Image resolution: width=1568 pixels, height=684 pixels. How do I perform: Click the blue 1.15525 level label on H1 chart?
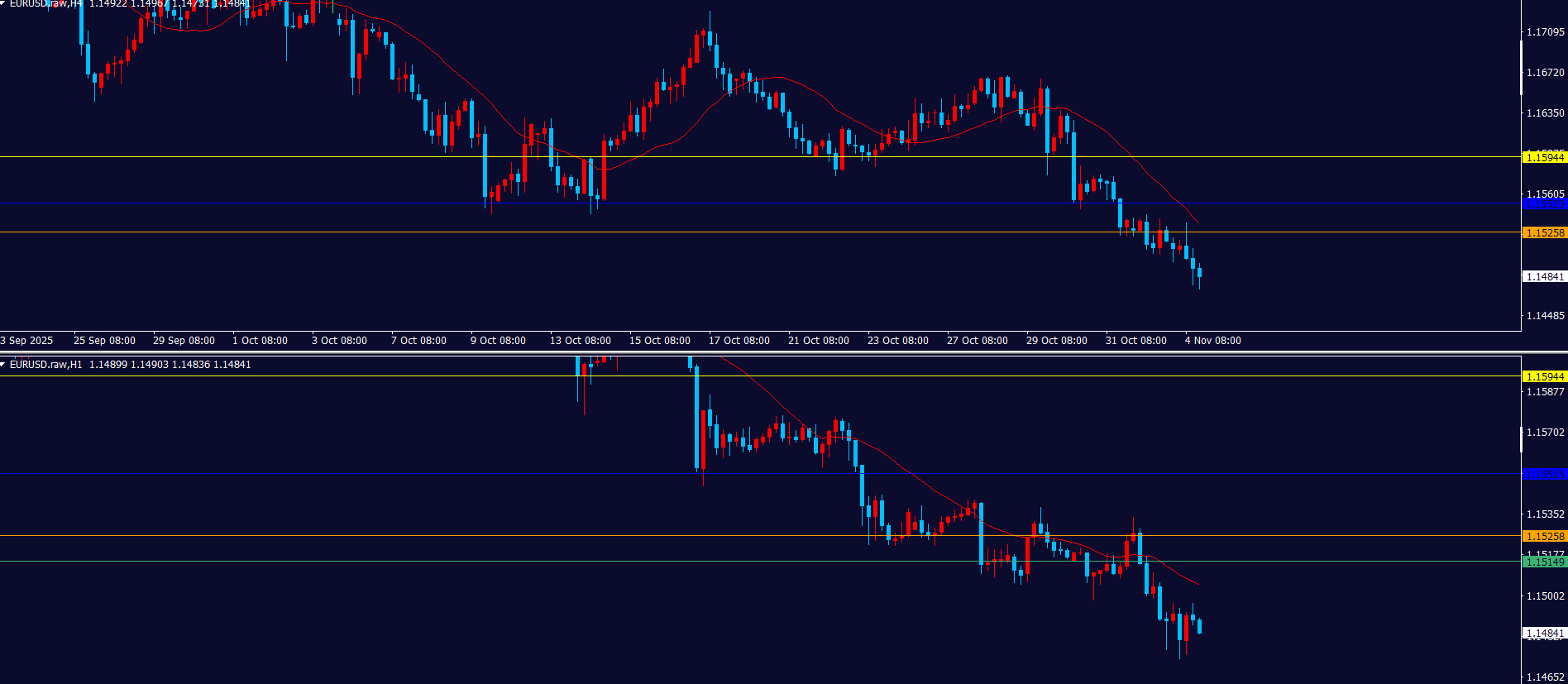[x=1544, y=474]
